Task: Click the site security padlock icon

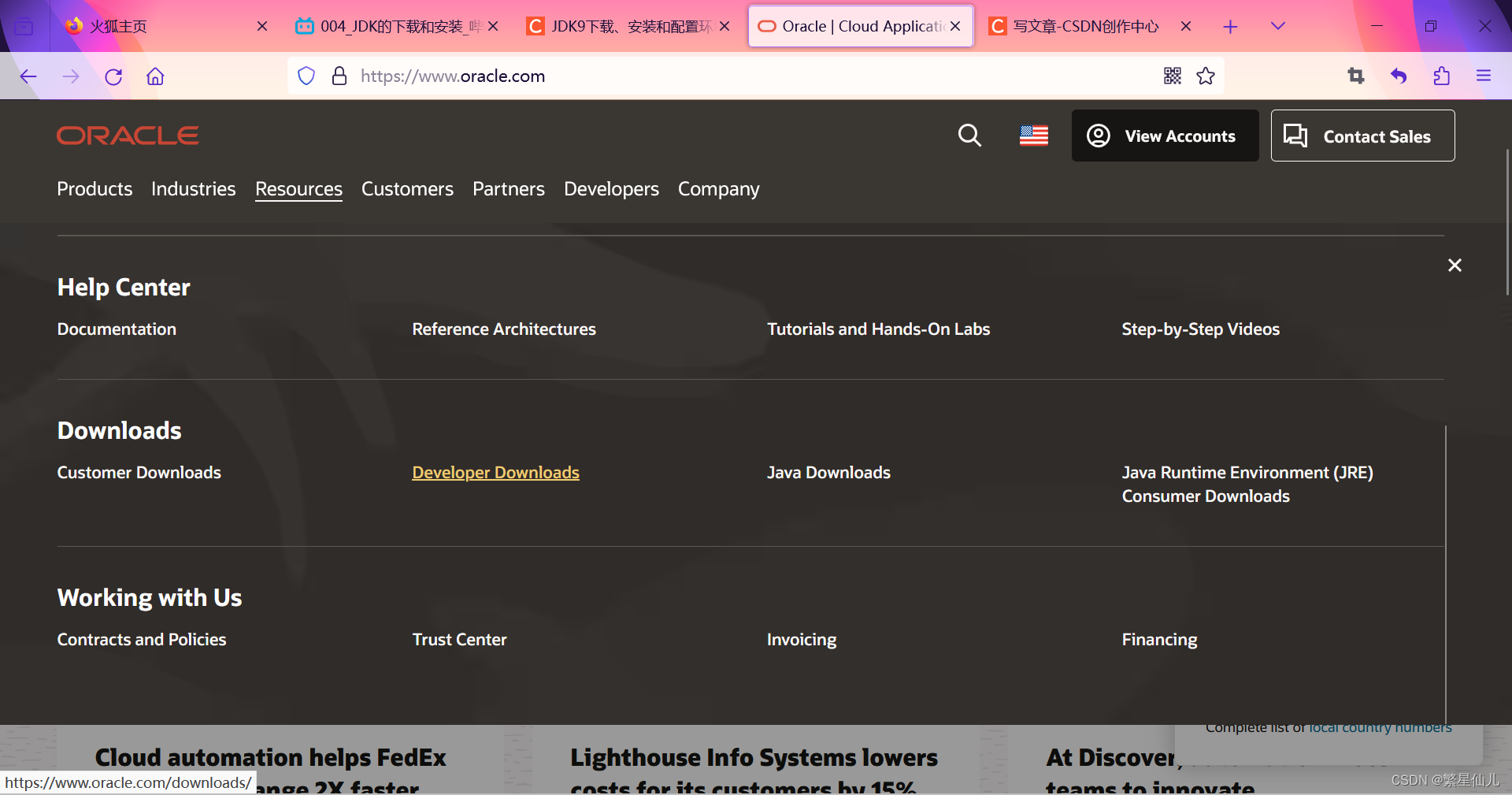Action: 339,76
